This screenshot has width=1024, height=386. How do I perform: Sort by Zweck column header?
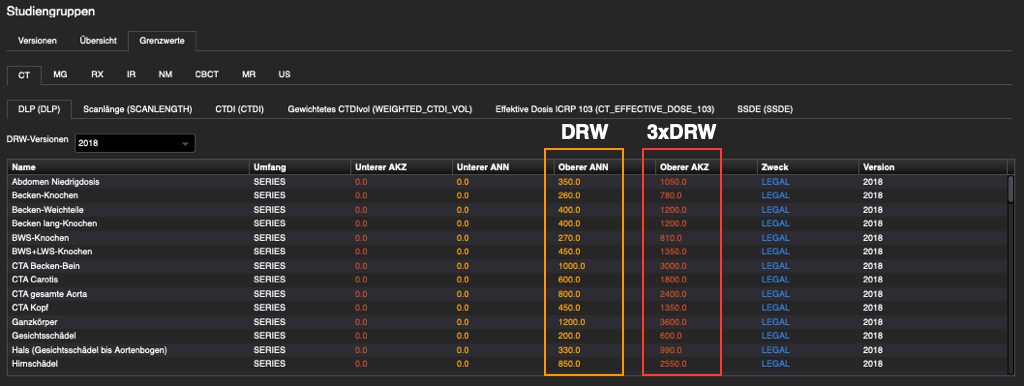(x=808, y=167)
